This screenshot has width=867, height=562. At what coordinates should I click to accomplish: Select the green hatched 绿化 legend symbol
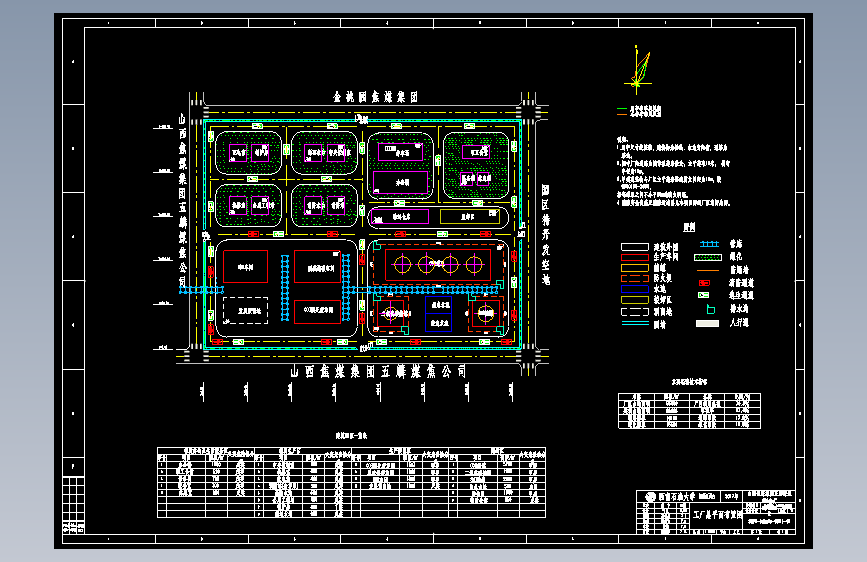(x=708, y=257)
